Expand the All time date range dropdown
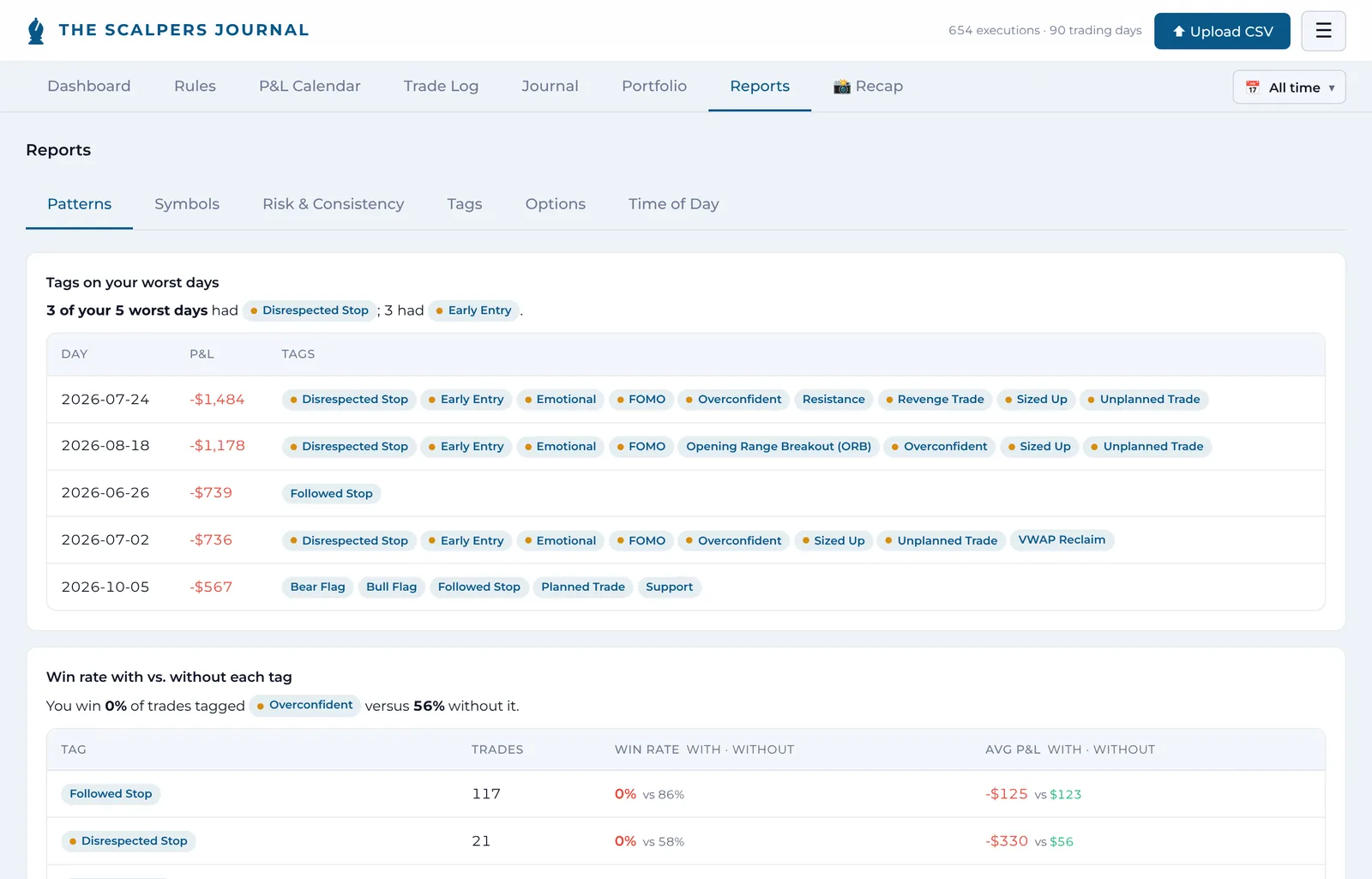Viewport: 1372px width, 879px height. 1289,87
